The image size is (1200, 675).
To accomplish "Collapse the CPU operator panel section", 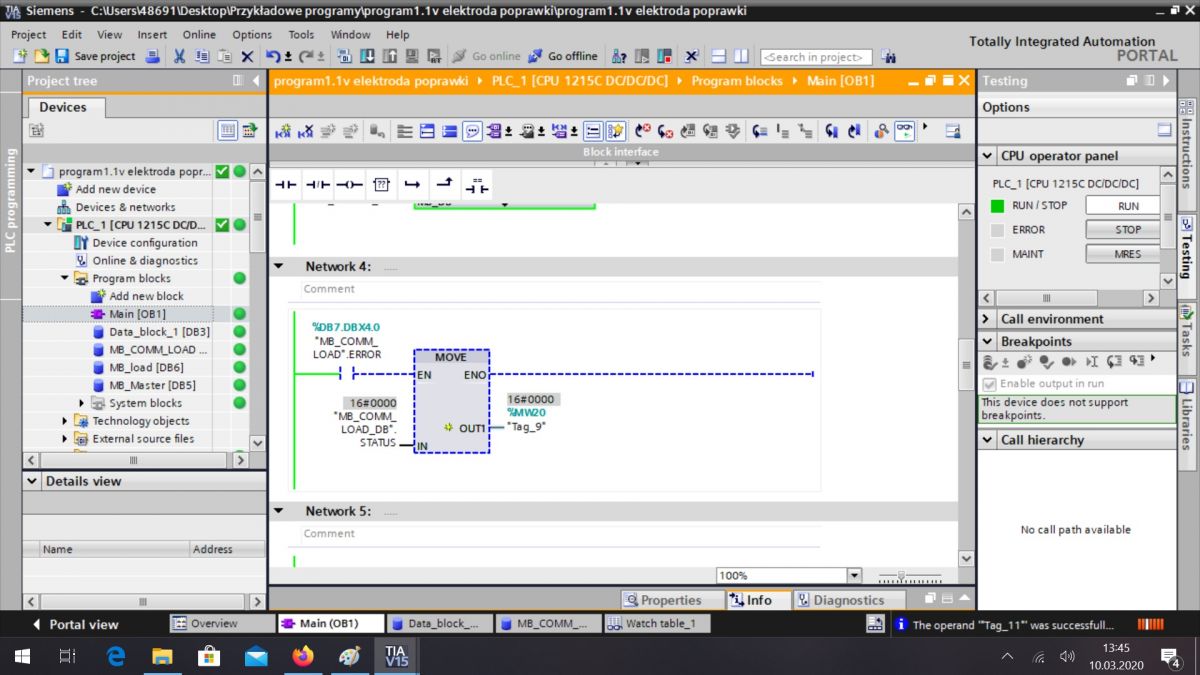I will (x=987, y=156).
